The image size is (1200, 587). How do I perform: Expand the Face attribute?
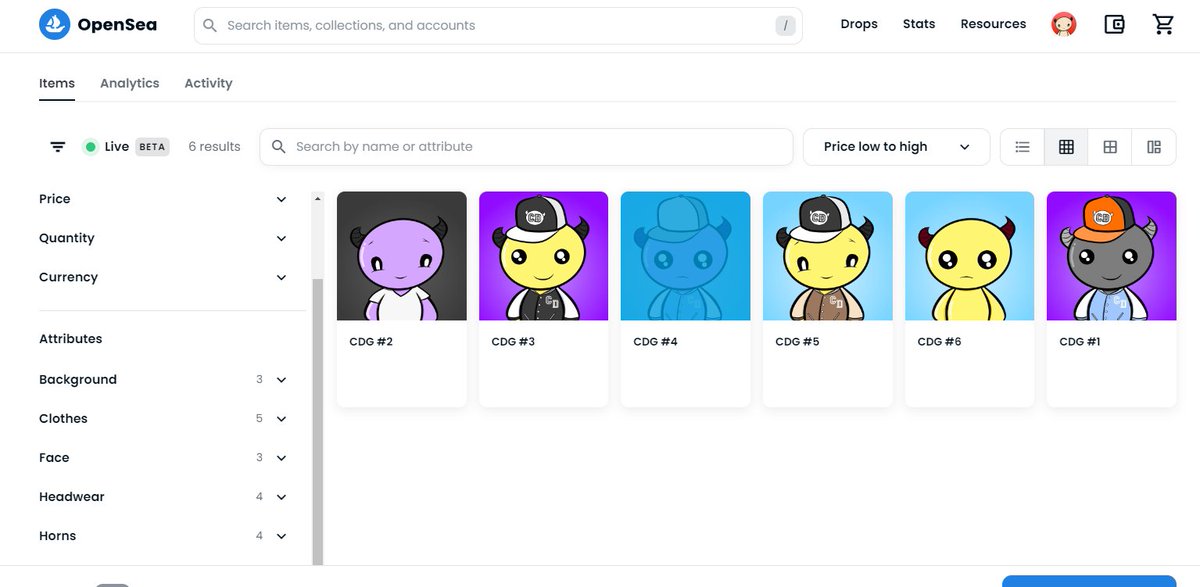(x=163, y=458)
